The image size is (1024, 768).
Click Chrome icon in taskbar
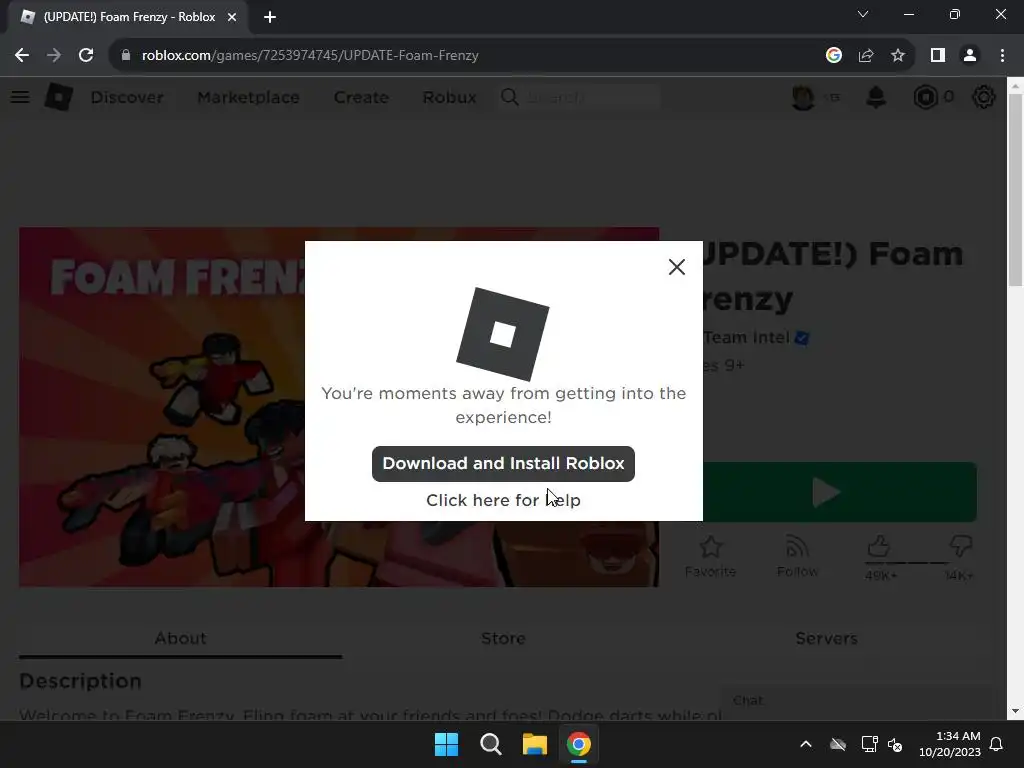pyautogui.click(x=579, y=744)
